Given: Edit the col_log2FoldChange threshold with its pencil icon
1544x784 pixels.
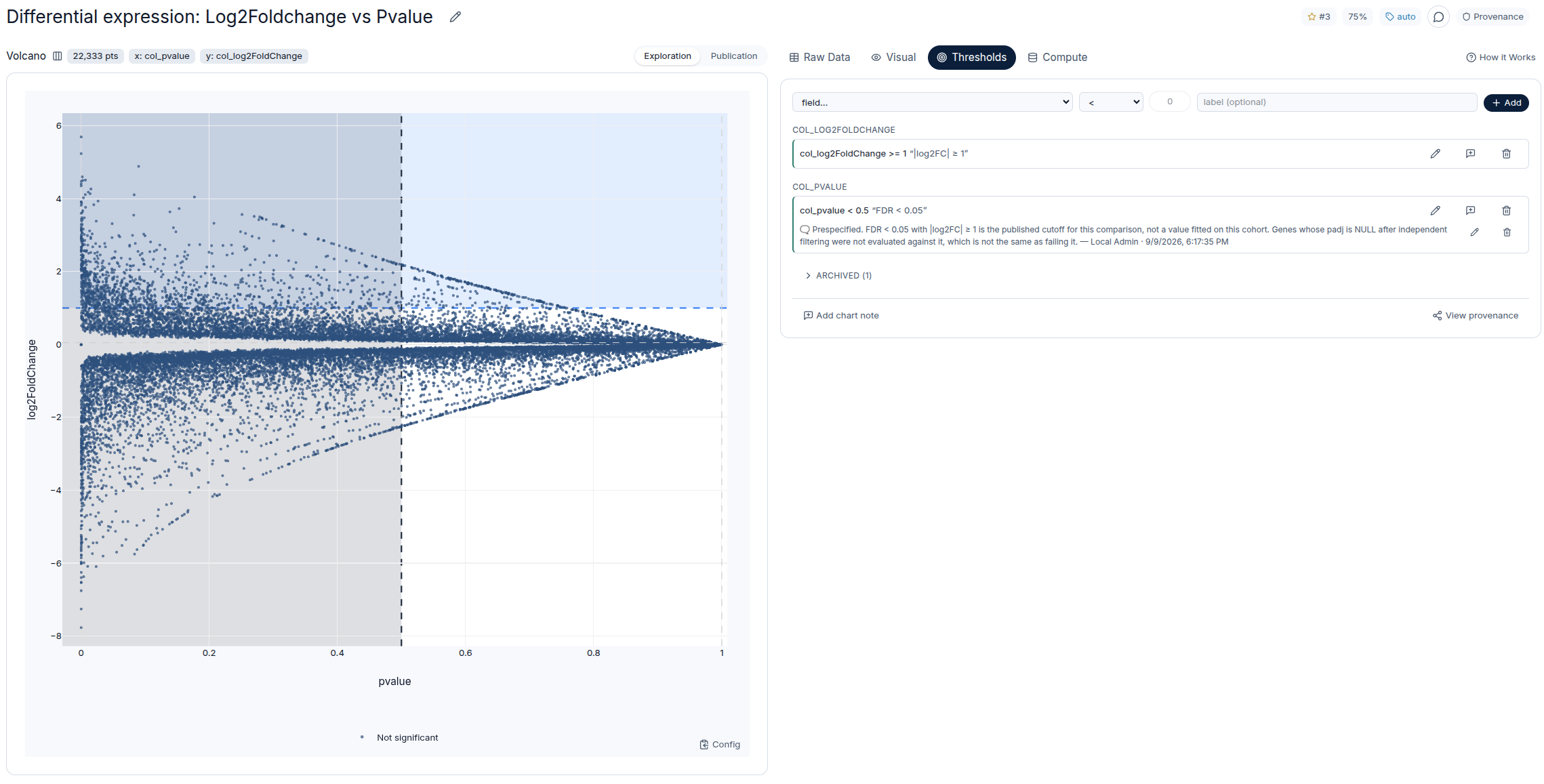Looking at the screenshot, I should [x=1436, y=154].
